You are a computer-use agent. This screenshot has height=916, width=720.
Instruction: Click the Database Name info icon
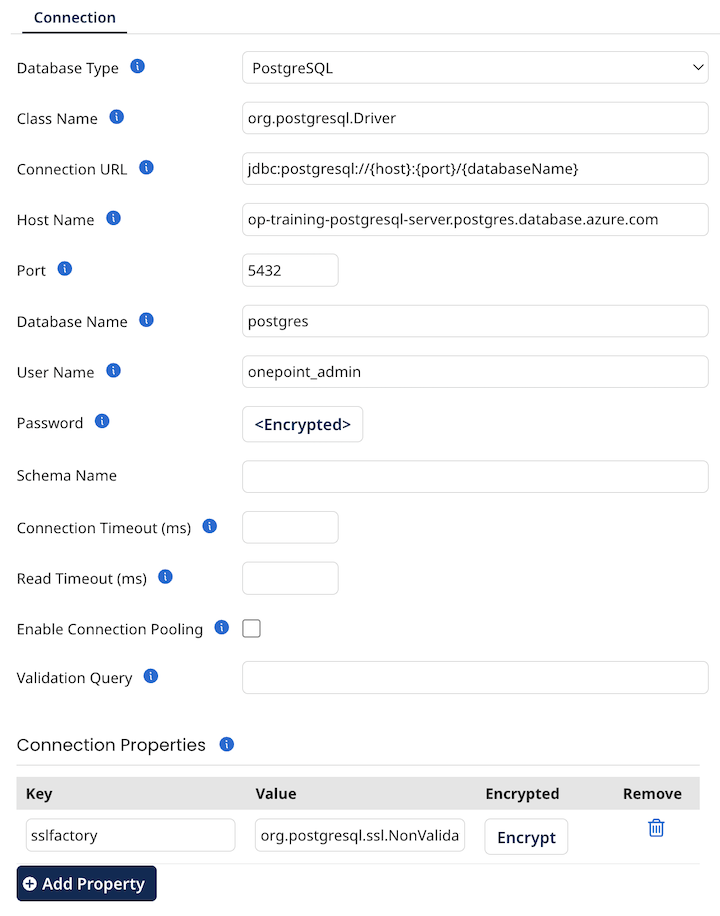point(147,320)
